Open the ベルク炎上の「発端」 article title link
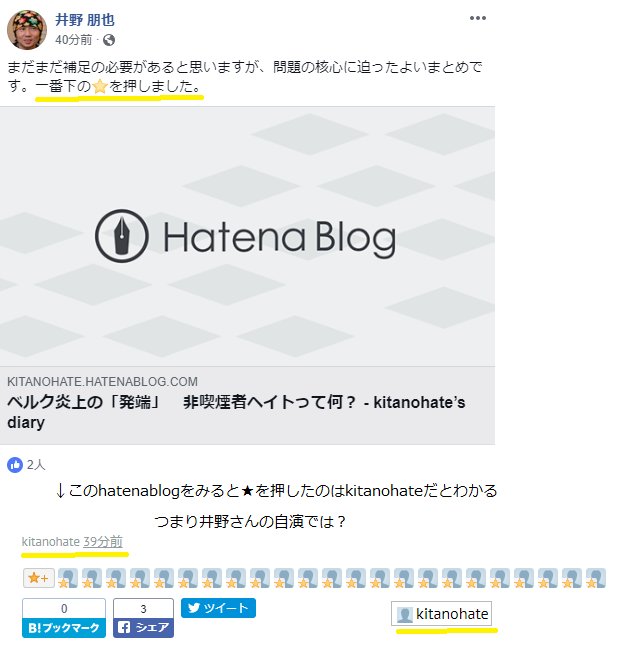The image size is (629, 648). [x=236, y=412]
